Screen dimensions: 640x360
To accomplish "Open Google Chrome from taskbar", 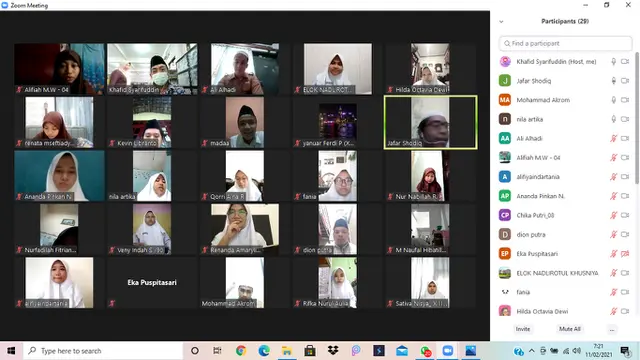I will (241, 351).
